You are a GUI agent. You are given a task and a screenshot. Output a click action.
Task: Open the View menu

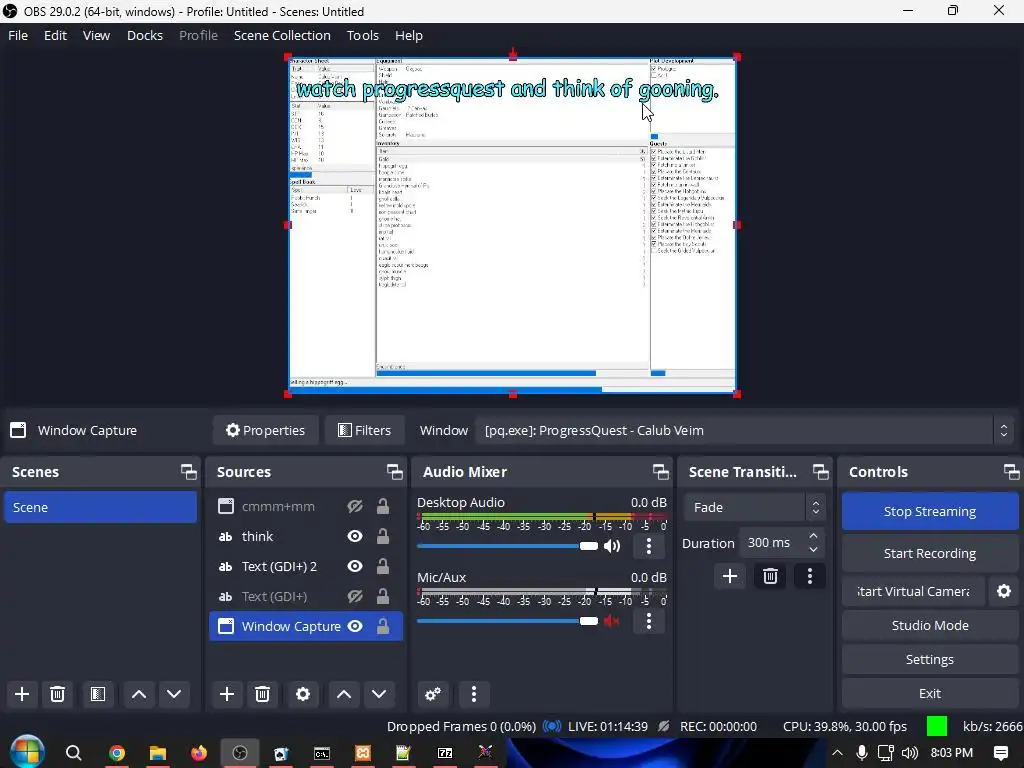[x=96, y=35]
